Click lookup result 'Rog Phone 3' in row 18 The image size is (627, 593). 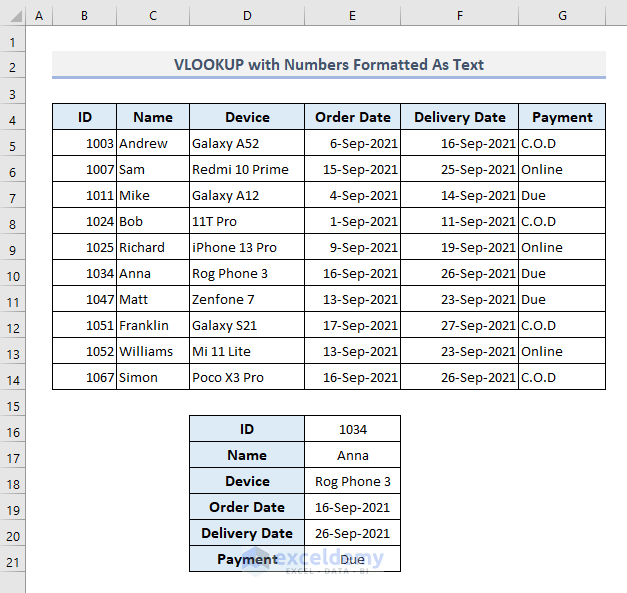(353, 481)
